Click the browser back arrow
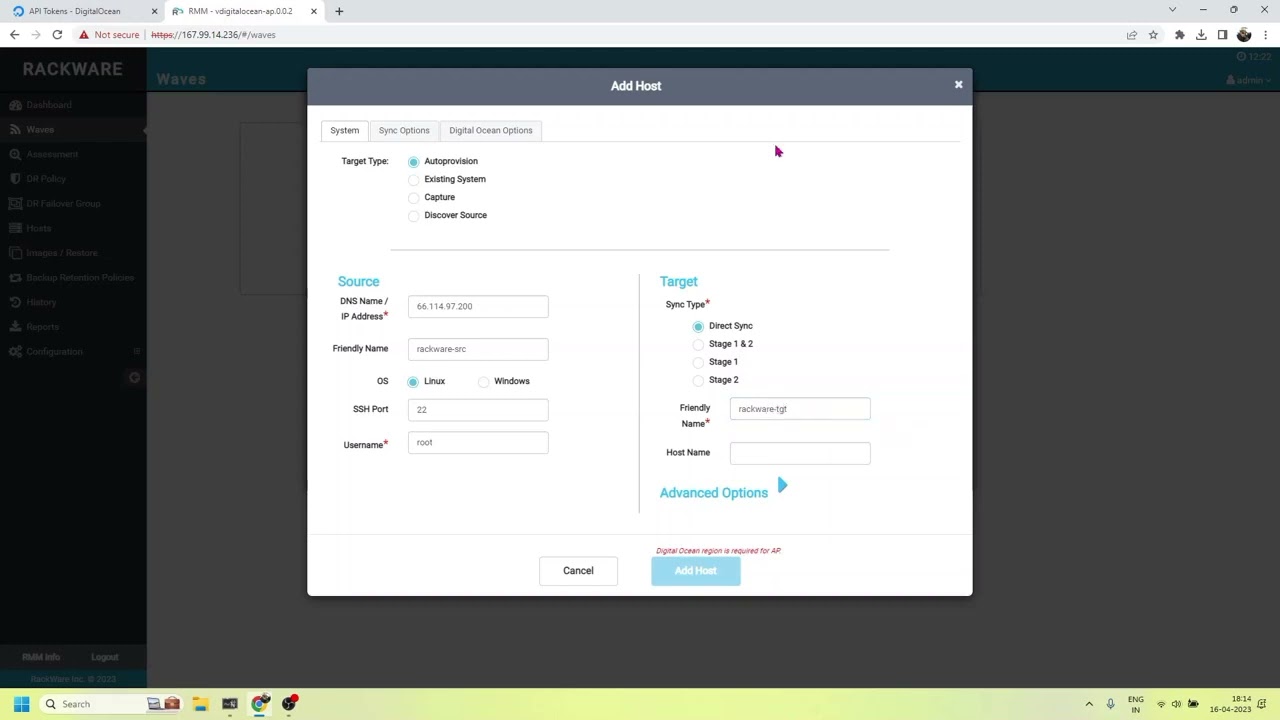The image size is (1280, 720). (x=14, y=35)
